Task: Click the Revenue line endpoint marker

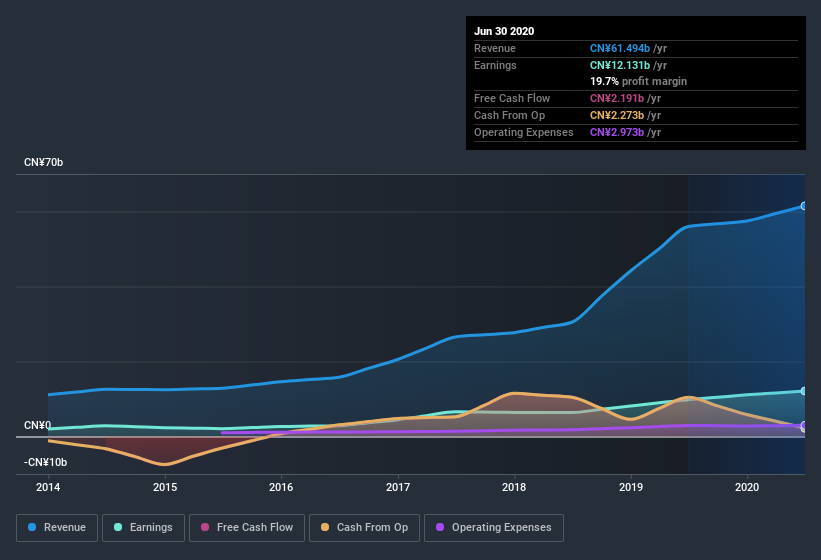Action: click(804, 206)
